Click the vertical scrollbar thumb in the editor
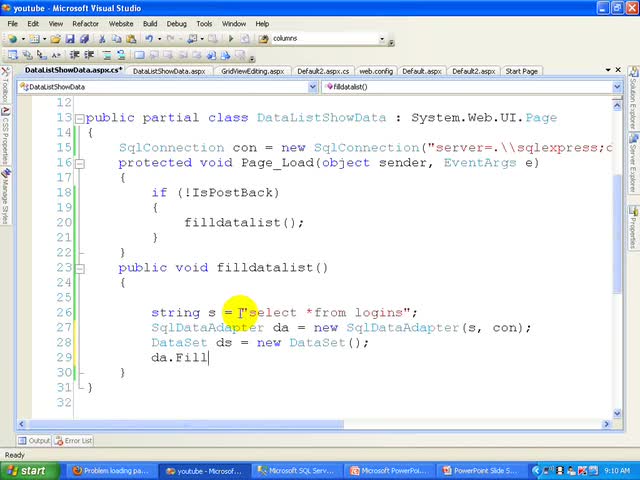This screenshot has width=640, height=480. [617, 233]
